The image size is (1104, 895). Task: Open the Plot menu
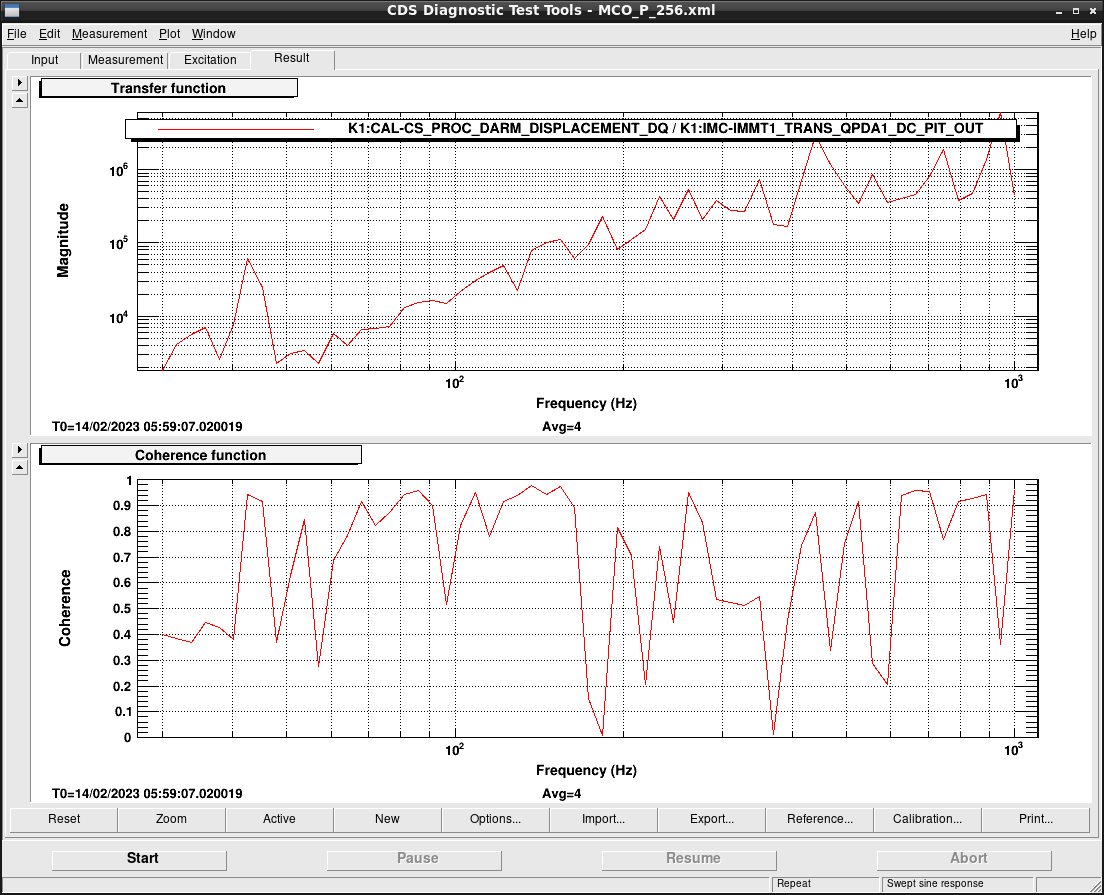169,34
